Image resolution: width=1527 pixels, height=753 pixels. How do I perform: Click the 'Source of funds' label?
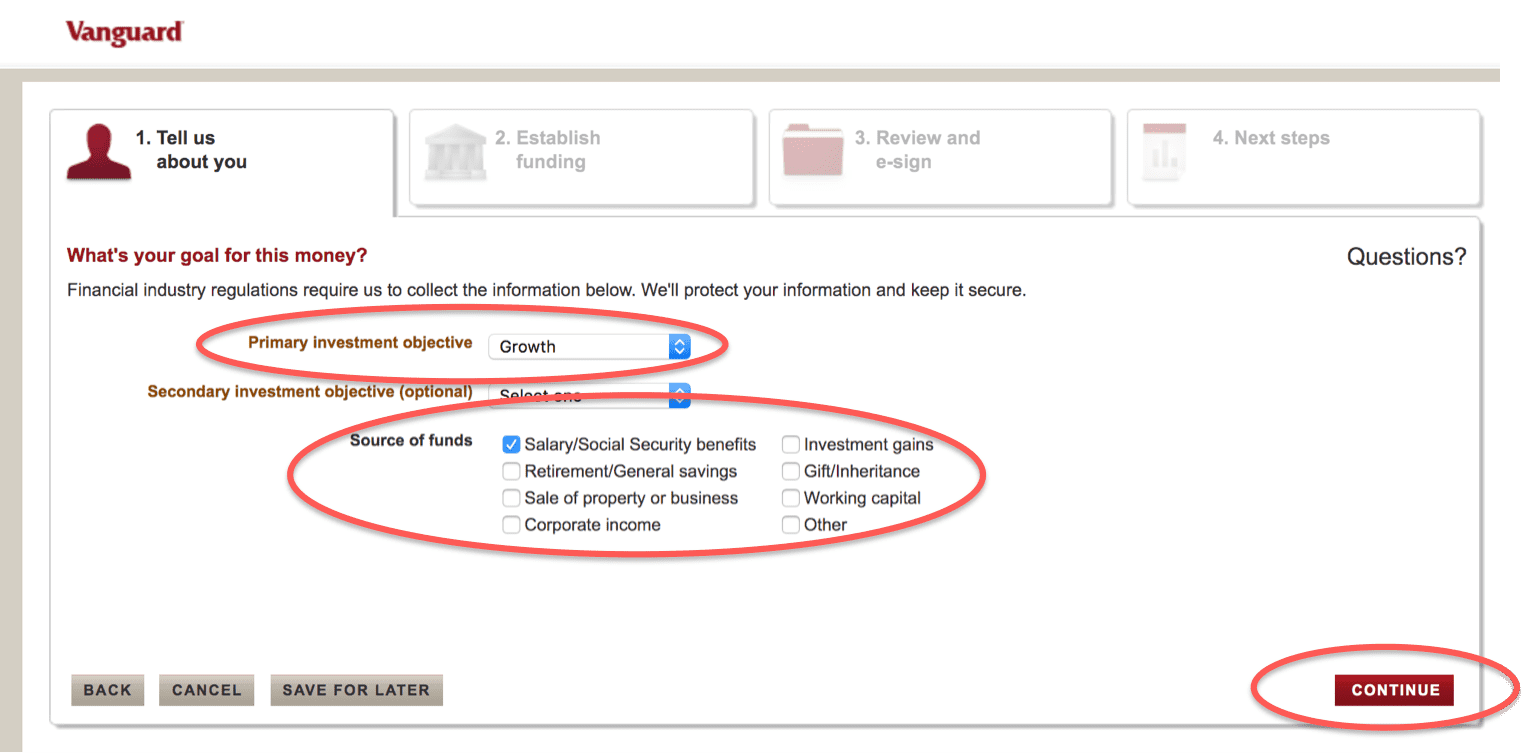click(x=411, y=440)
